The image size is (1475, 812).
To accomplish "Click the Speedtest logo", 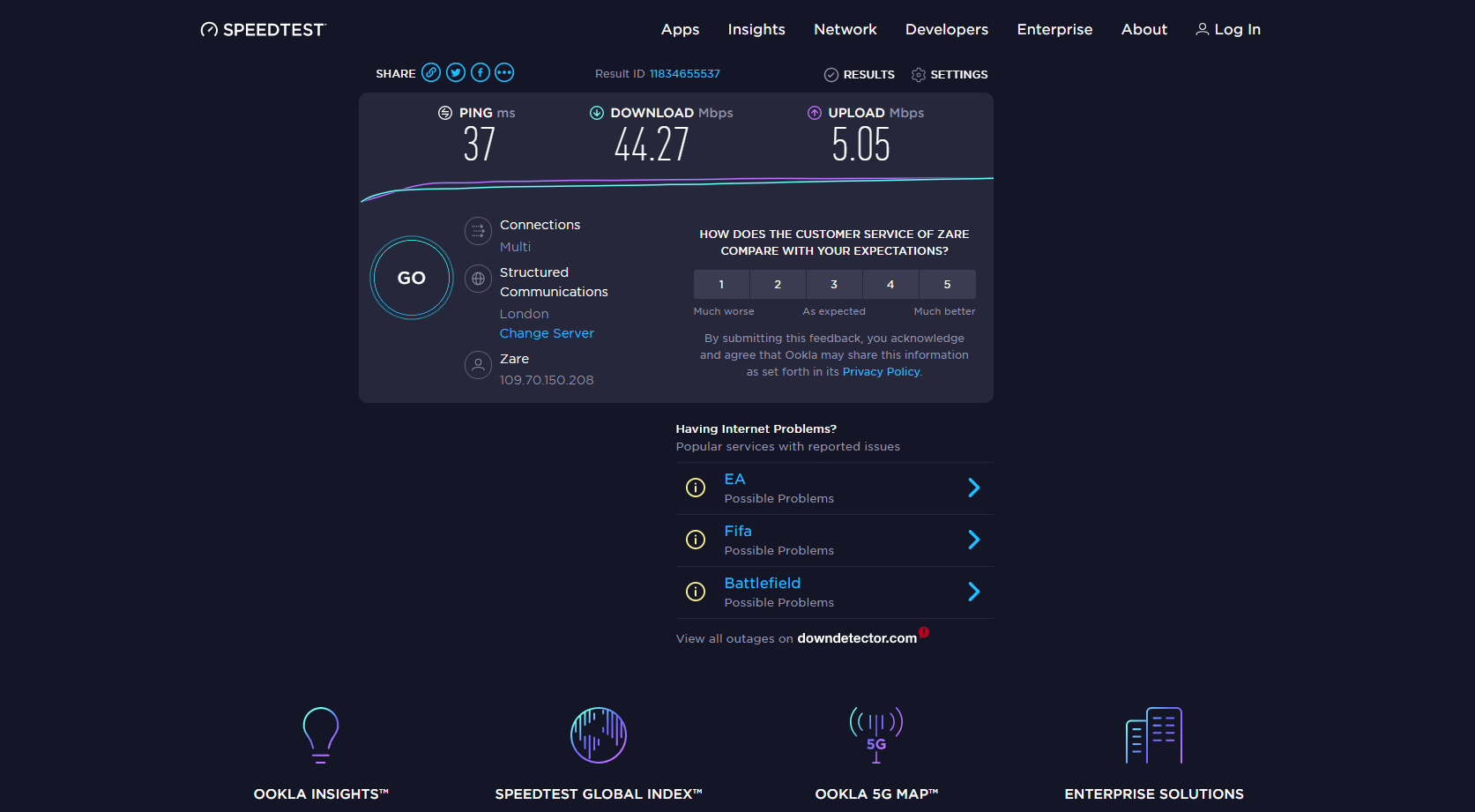I will click(263, 30).
